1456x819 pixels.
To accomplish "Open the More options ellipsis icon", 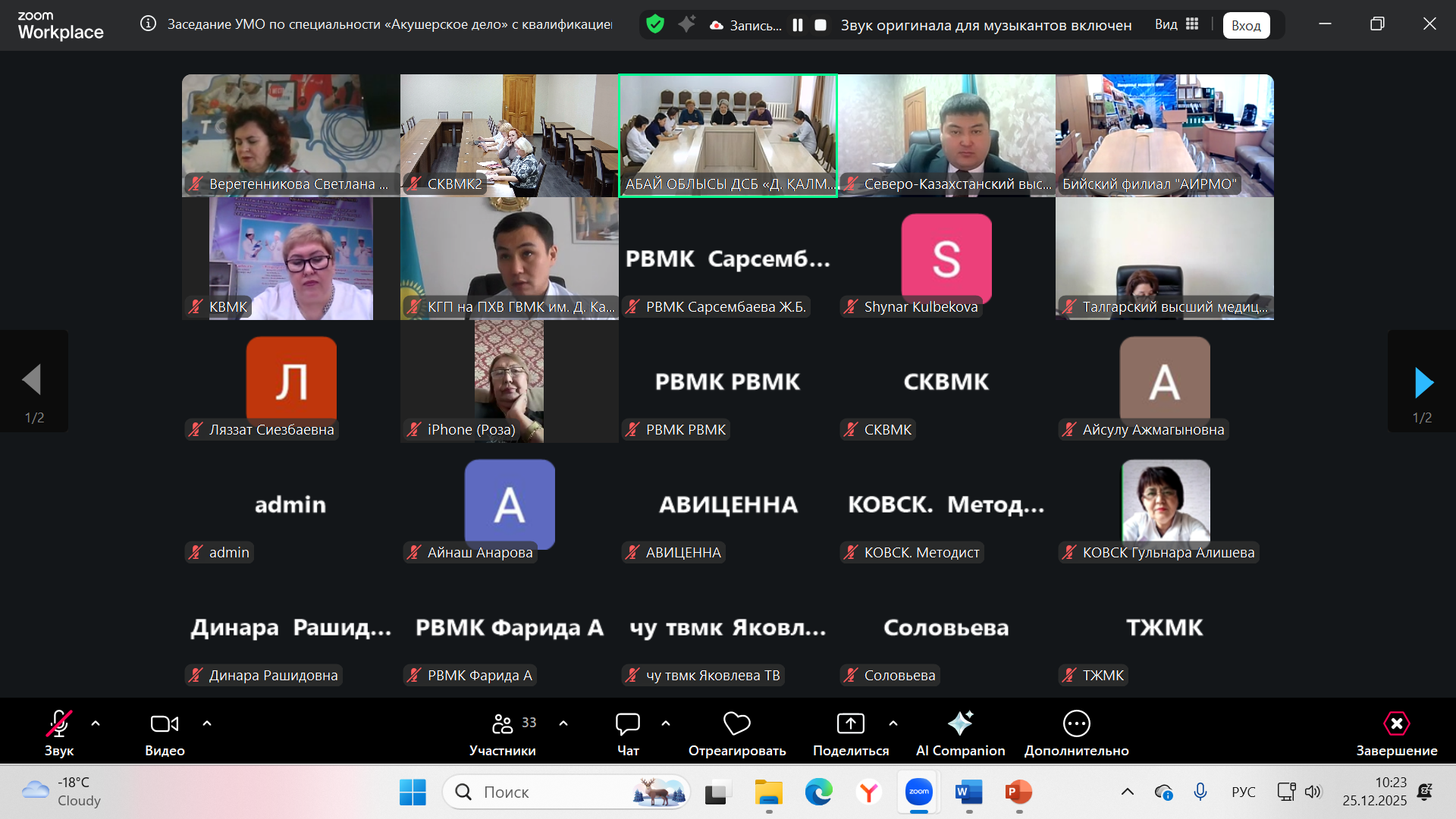I will pos(1076,724).
